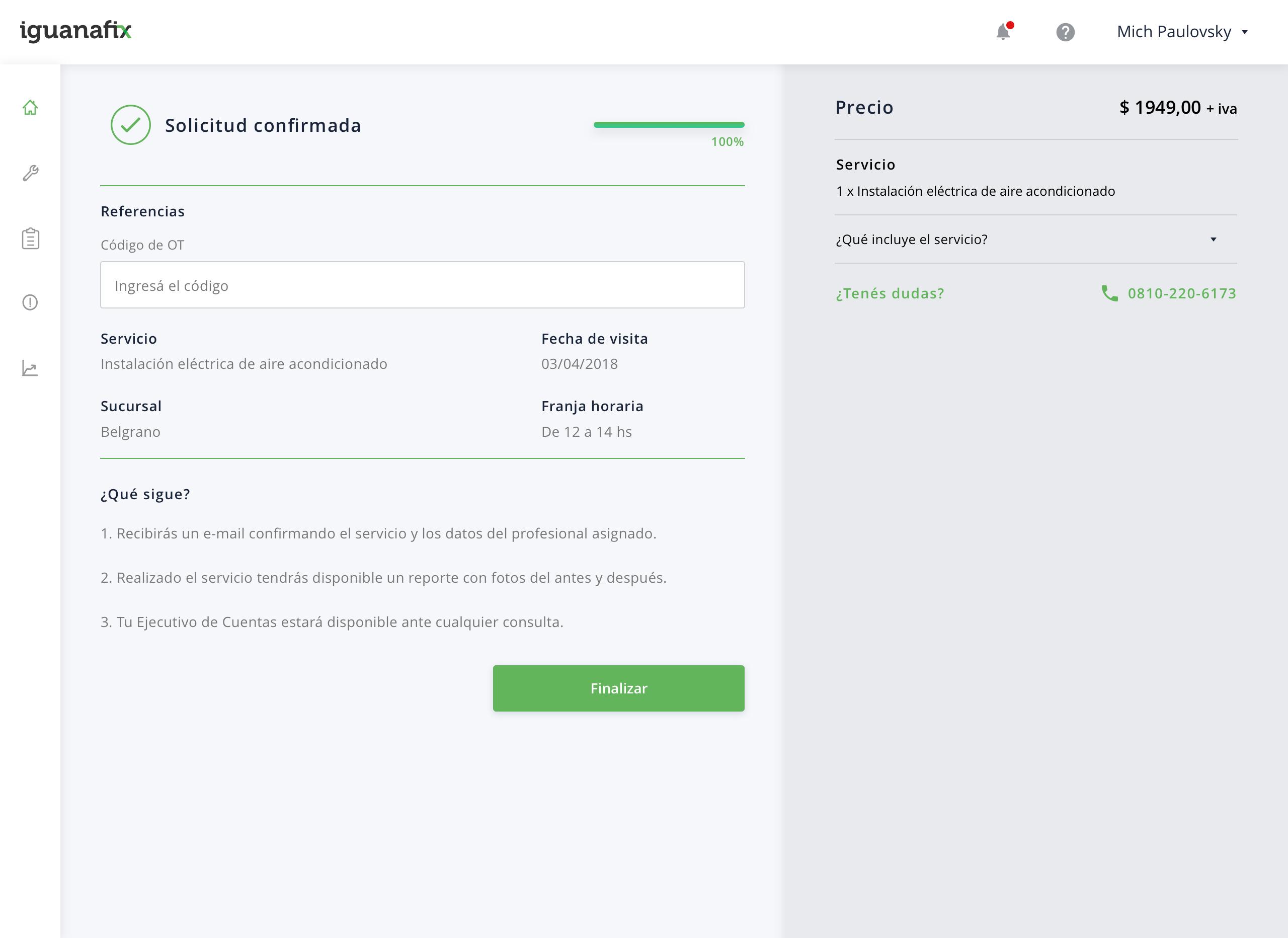Click the iguanafix logo
Image resolution: width=1288 pixels, height=938 pixels.
point(75,31)
